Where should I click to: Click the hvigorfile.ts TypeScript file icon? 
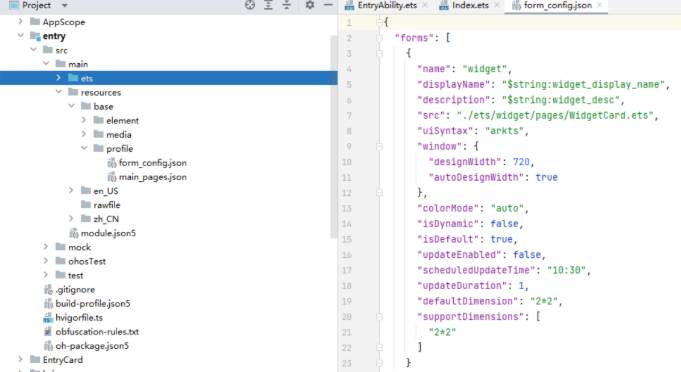click(48, 318)
